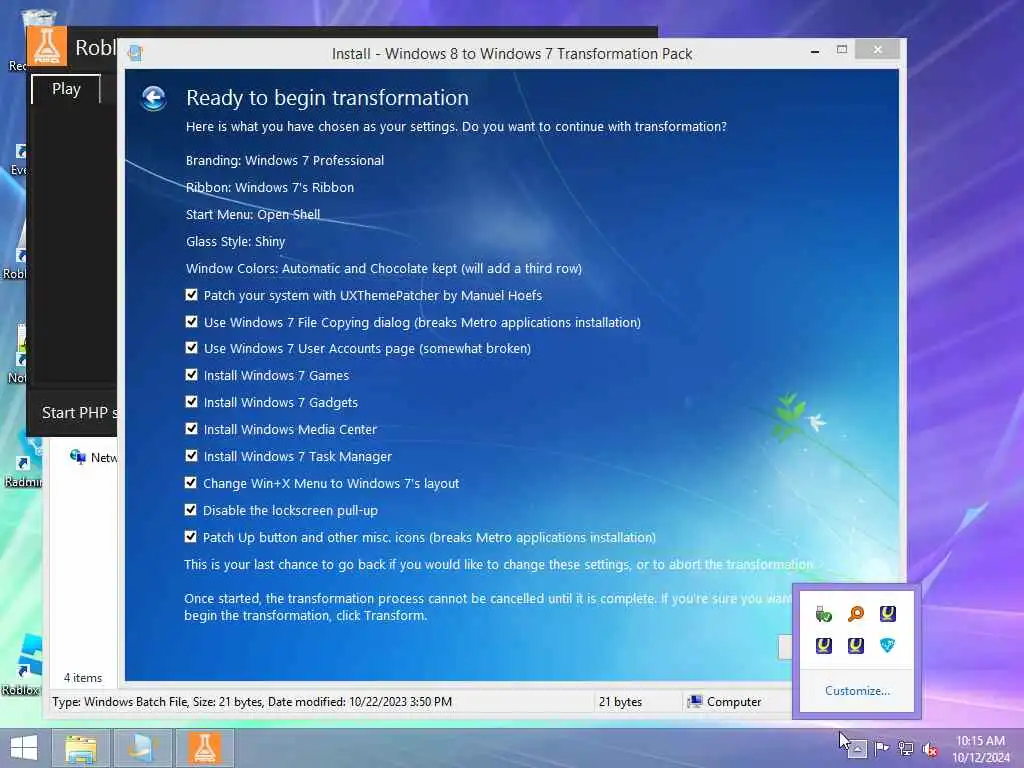This screenshot has height=768, width=1024.
Task: Click '4 items' in the Explorer status bar
Action: 83,678
